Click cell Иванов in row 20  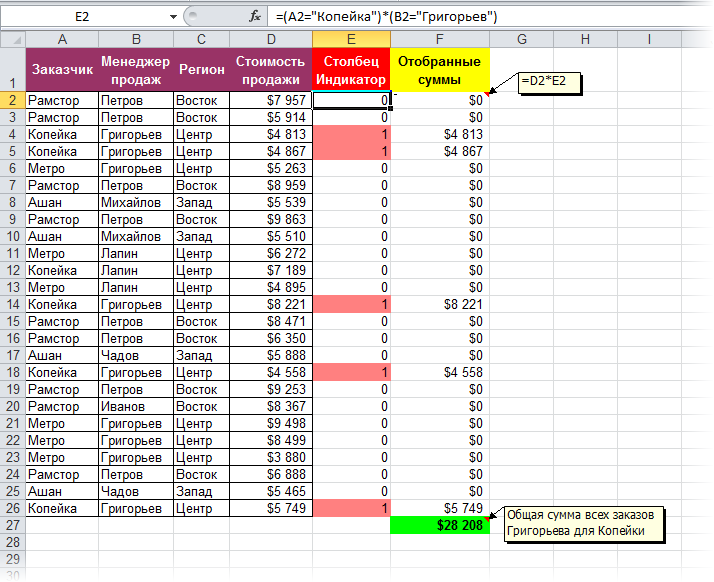pos(136,406)
